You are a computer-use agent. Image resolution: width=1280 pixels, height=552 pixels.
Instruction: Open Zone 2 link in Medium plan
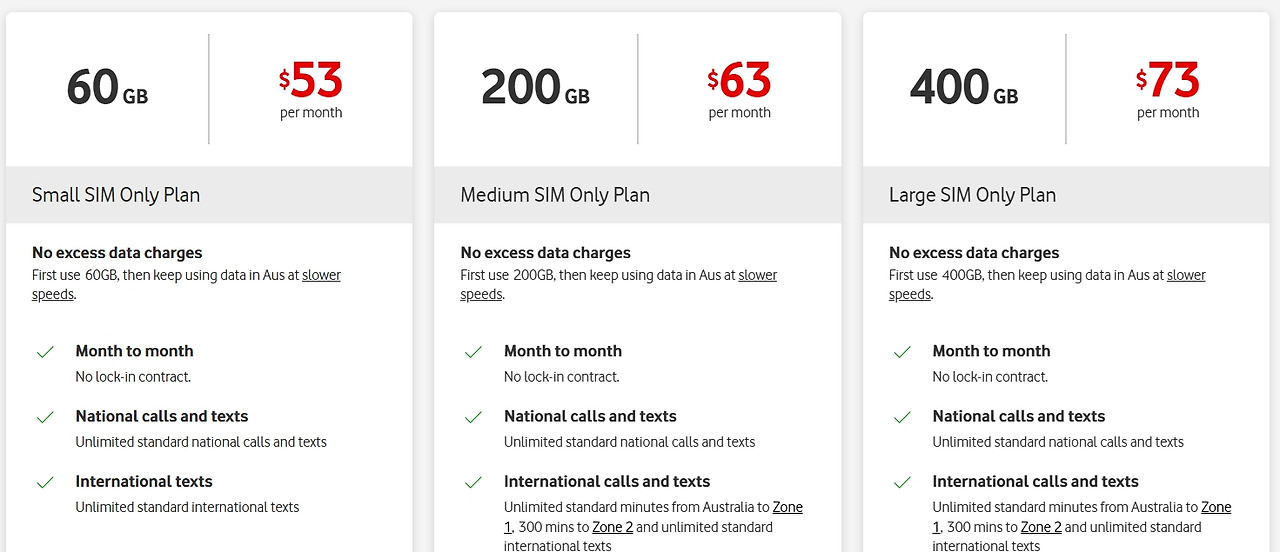(x=613, y=527)
